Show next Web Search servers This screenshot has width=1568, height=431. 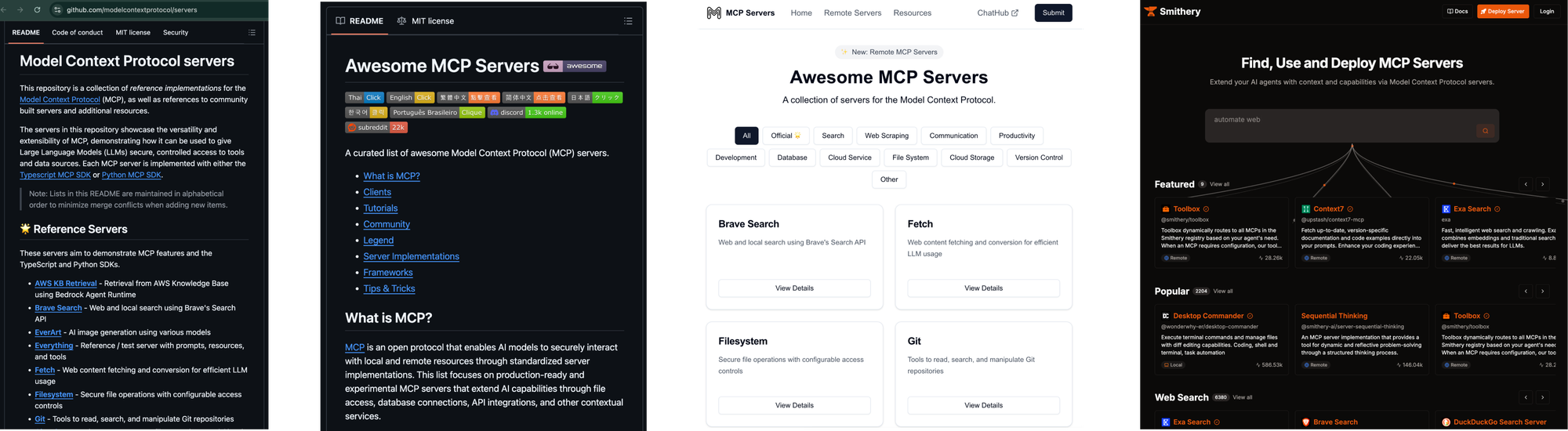pos(1542,397)
